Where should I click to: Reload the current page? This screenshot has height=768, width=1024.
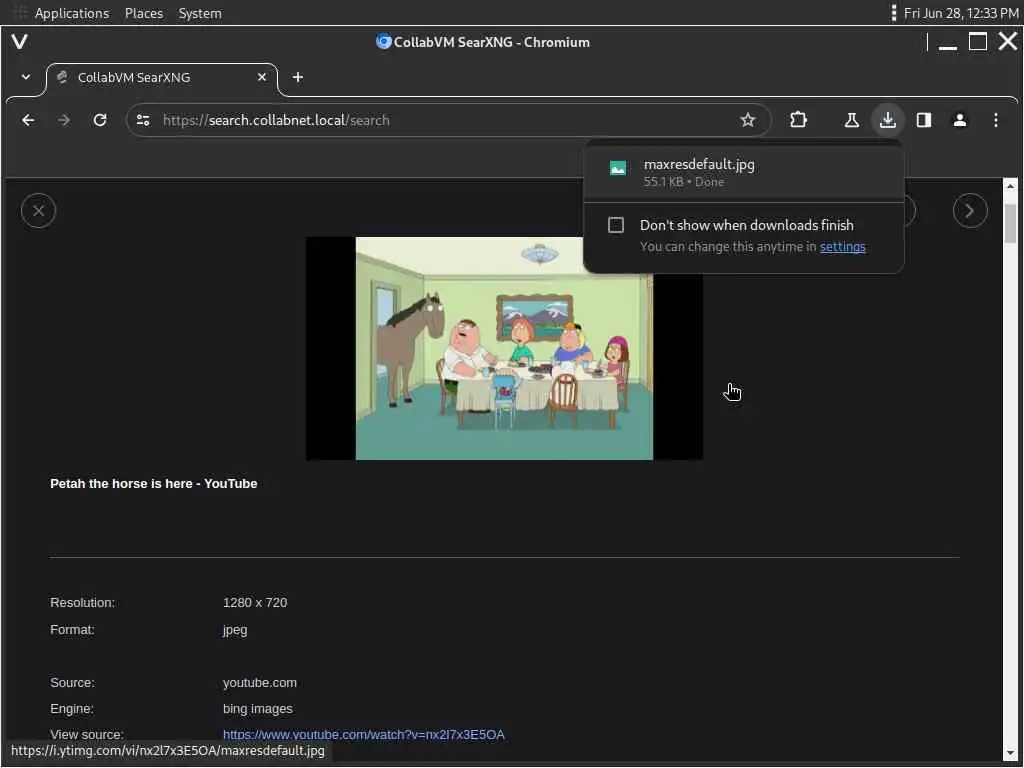coord(100,120)
